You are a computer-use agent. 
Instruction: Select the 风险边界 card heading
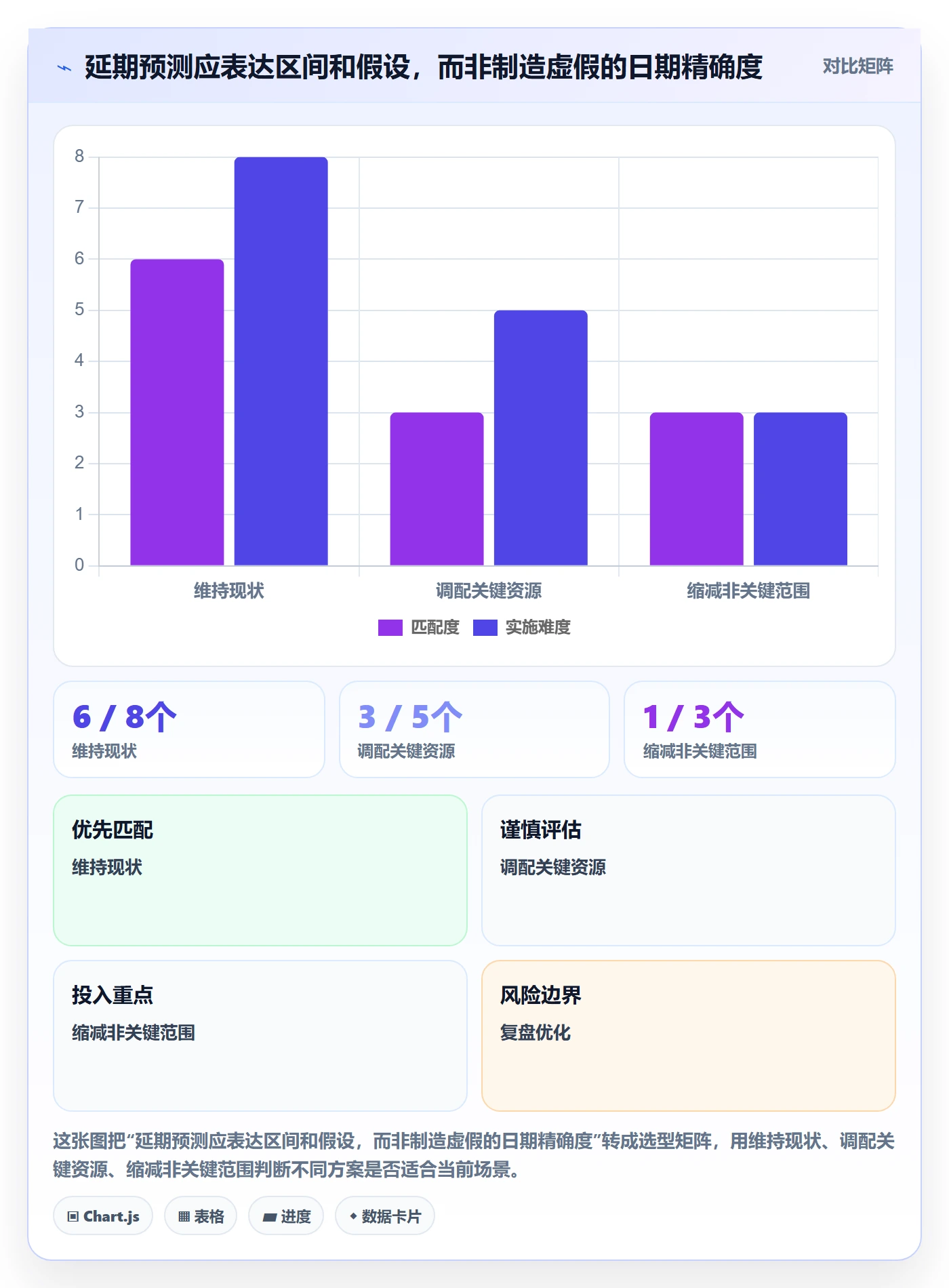tap(541, 995)
